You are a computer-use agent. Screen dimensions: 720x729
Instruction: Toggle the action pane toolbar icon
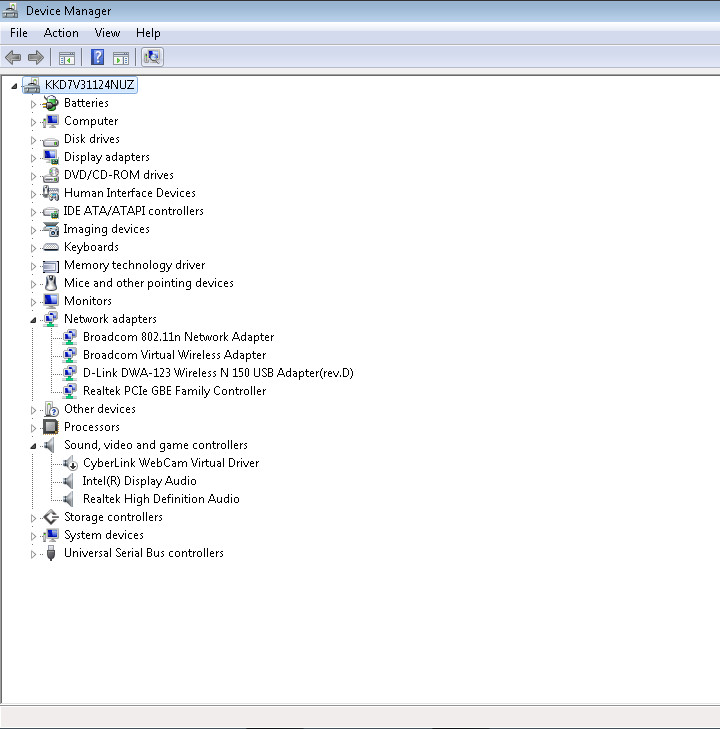point(121,58)
